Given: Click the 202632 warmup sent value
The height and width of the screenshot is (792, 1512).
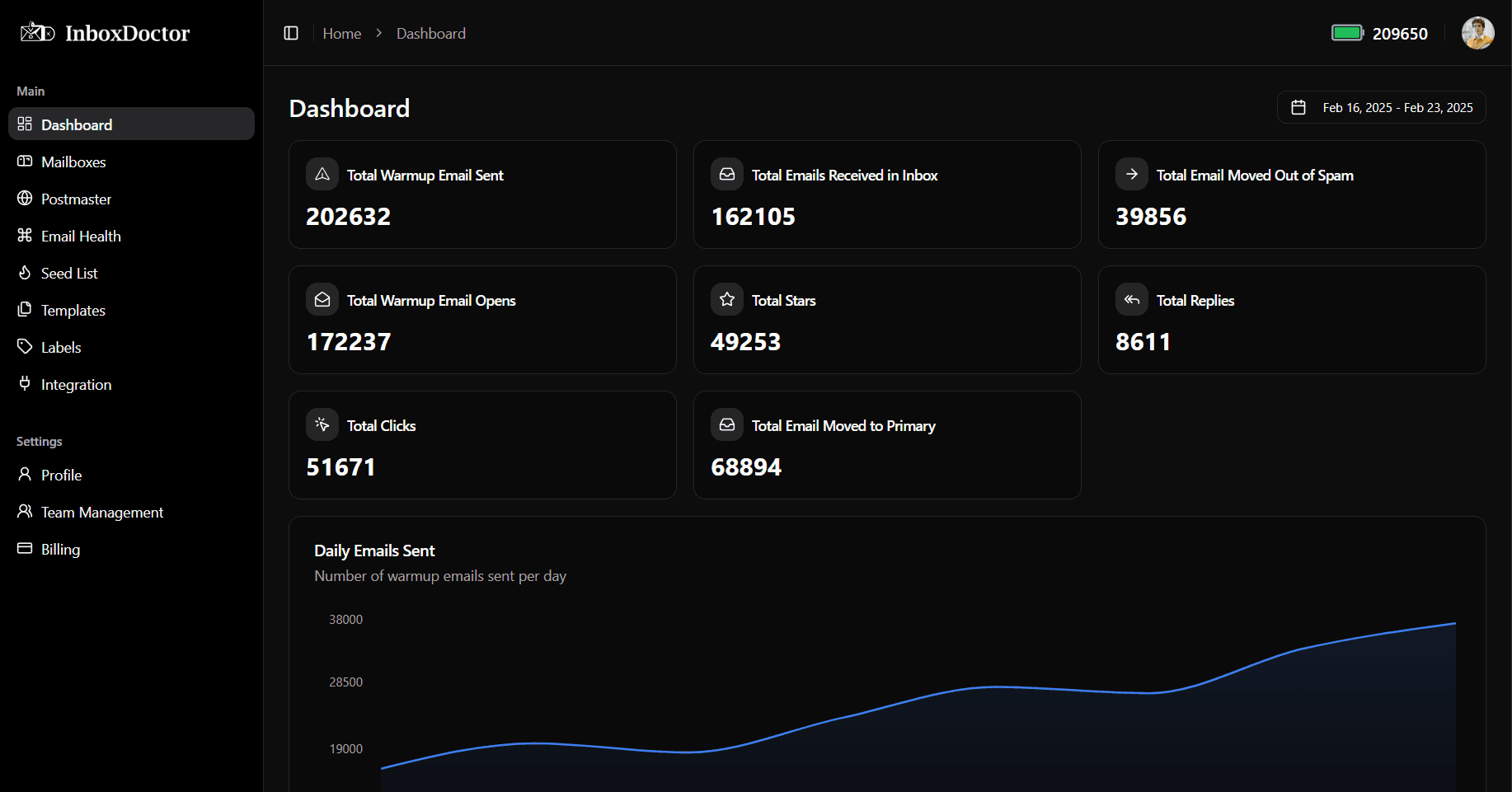Looking at the screenshot, I should pyautogui.click(x=349, y=216).
